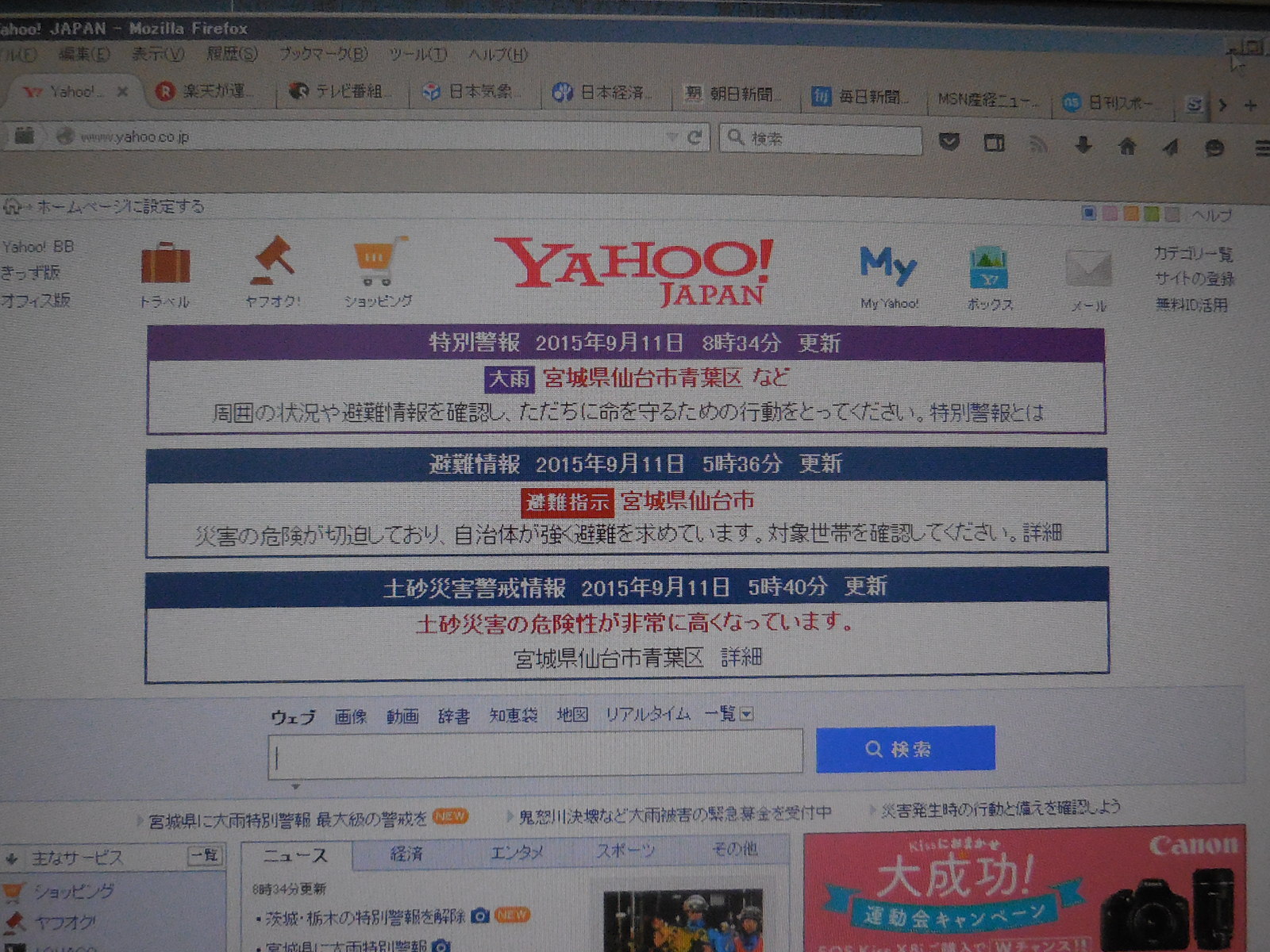Select the 画像 search type link
The height and width of the screenshot is (952, 1270).
[350, 716]
